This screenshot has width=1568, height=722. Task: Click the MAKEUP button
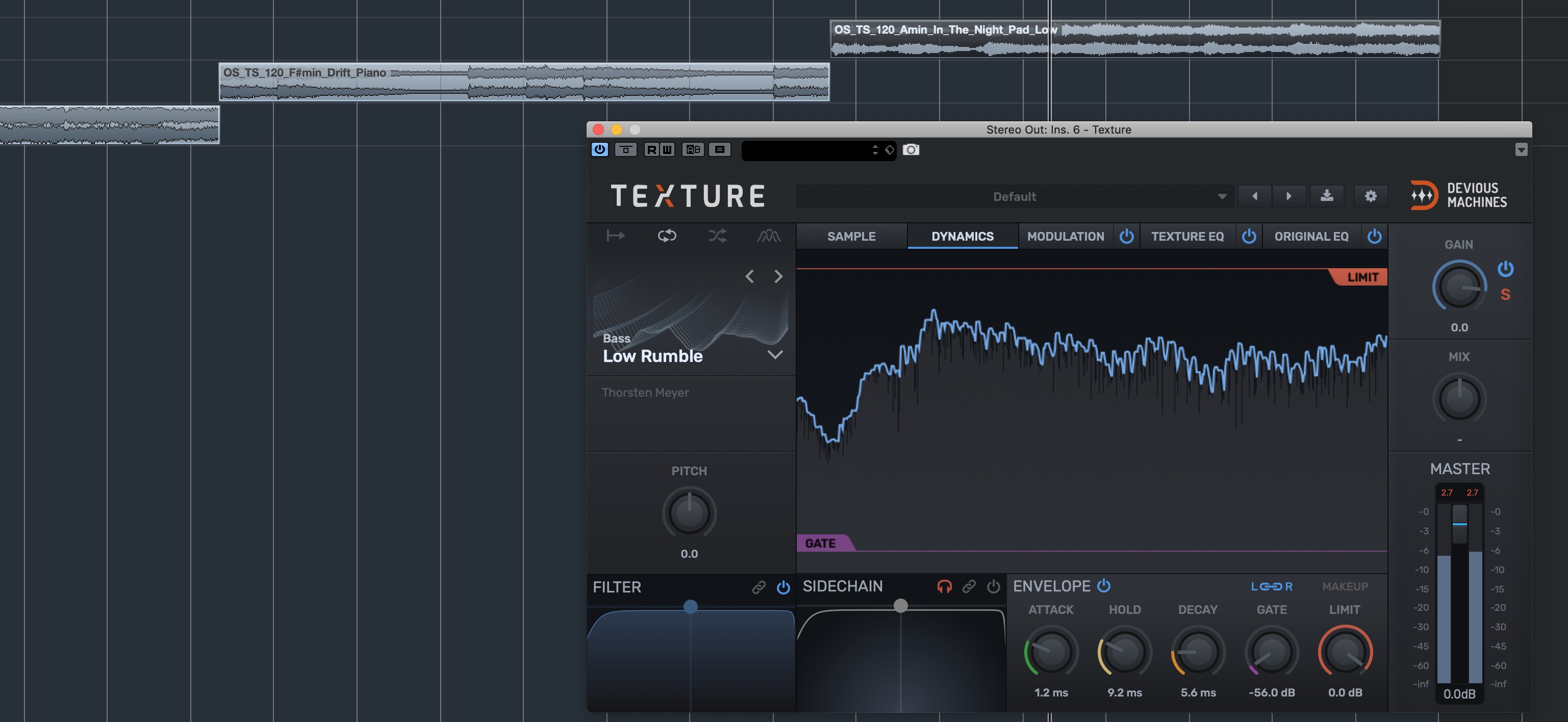coord(1345,586)
